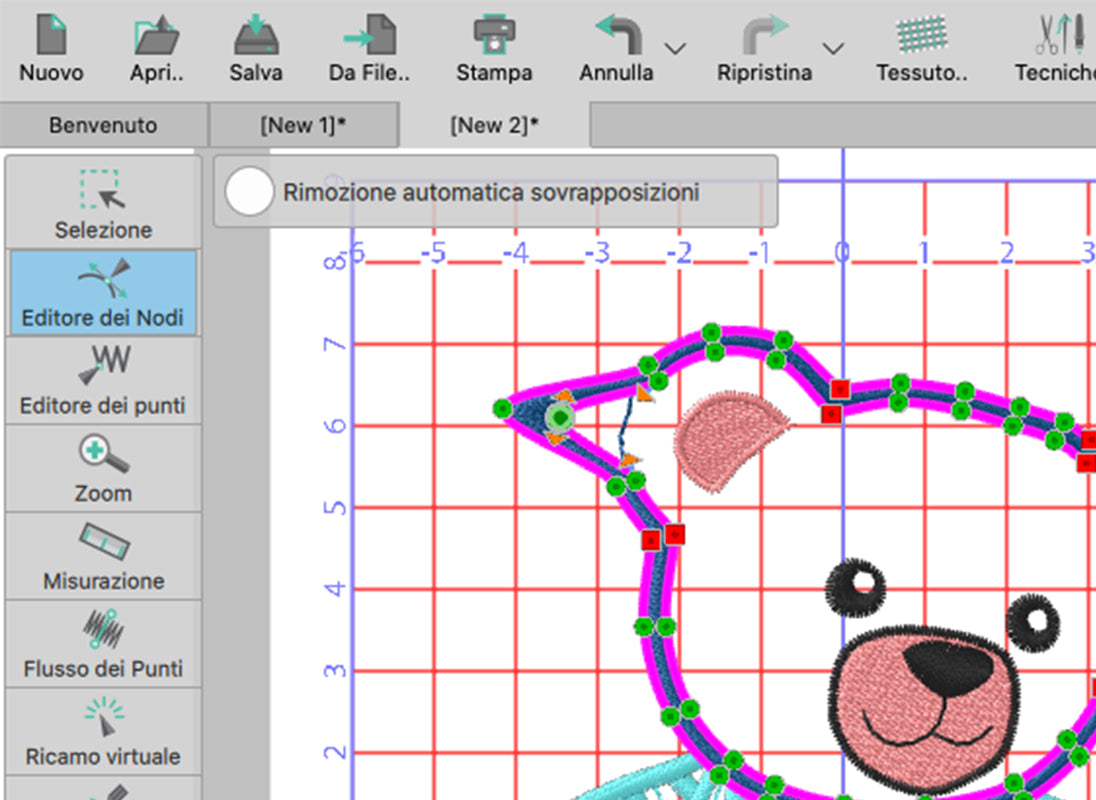This screenshot has height=800, width=1096.
Task: Open the Tessuto fabric settings
Action: coord(921,36)
